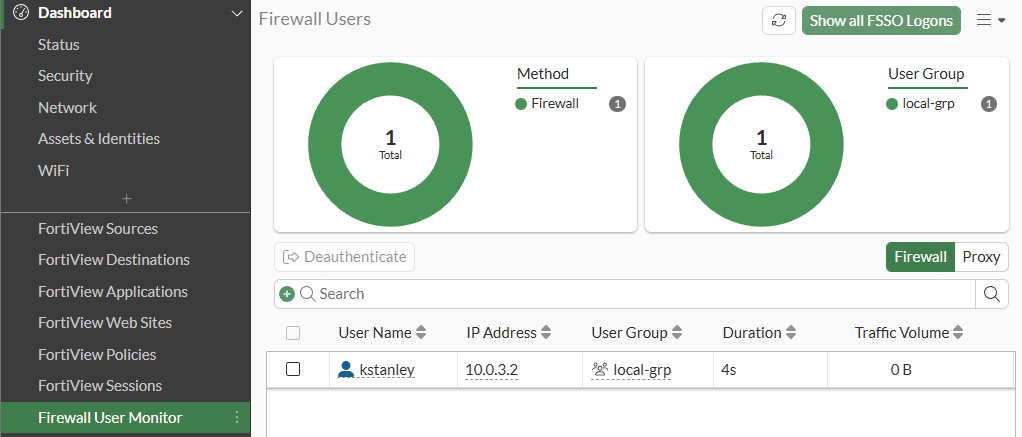The image size is (1022, 437).
Task: Click the local-grp legend green dot
Action: 892,104
